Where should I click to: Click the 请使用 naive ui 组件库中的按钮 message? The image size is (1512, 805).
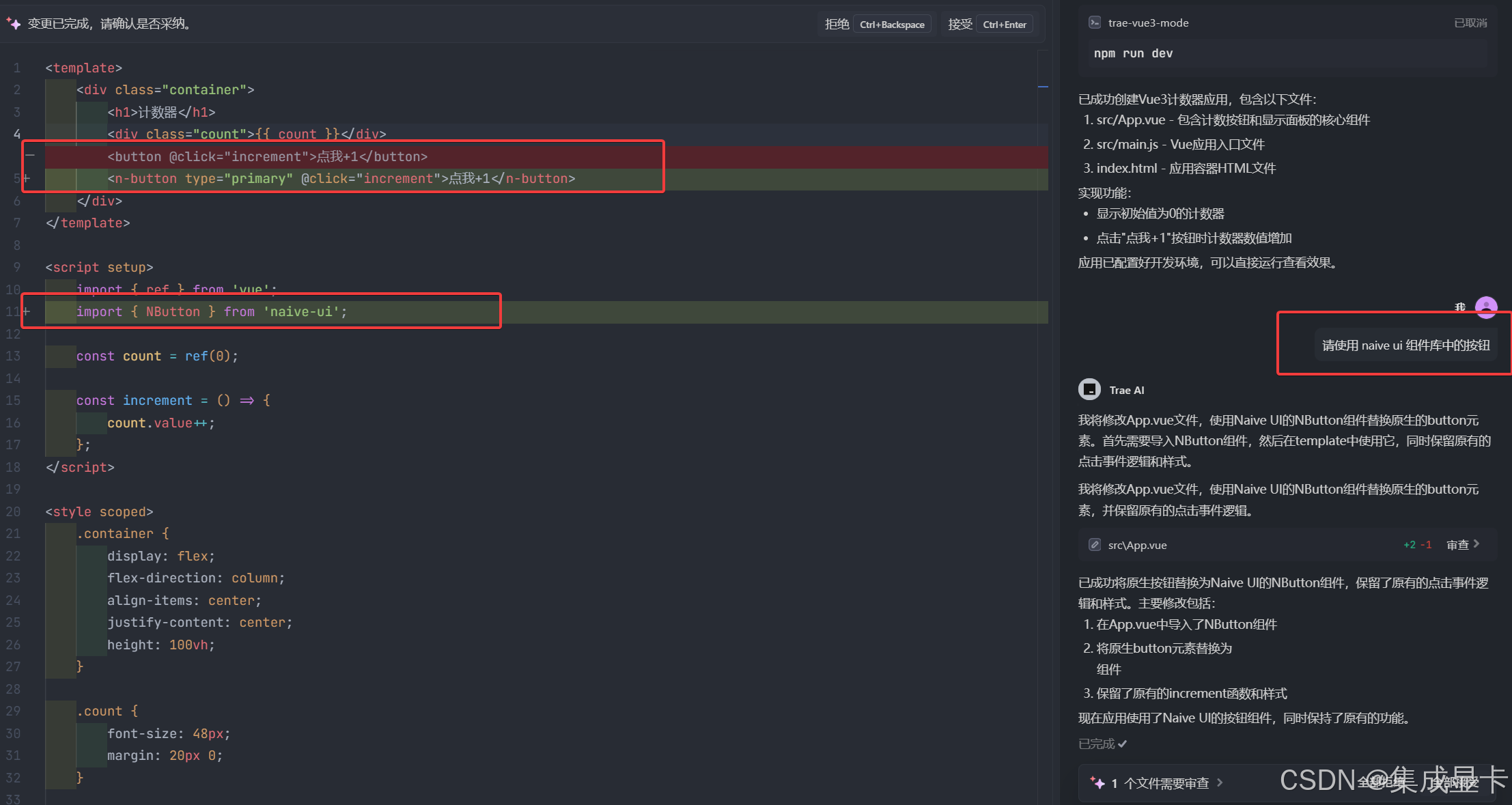pos(1405,345)
